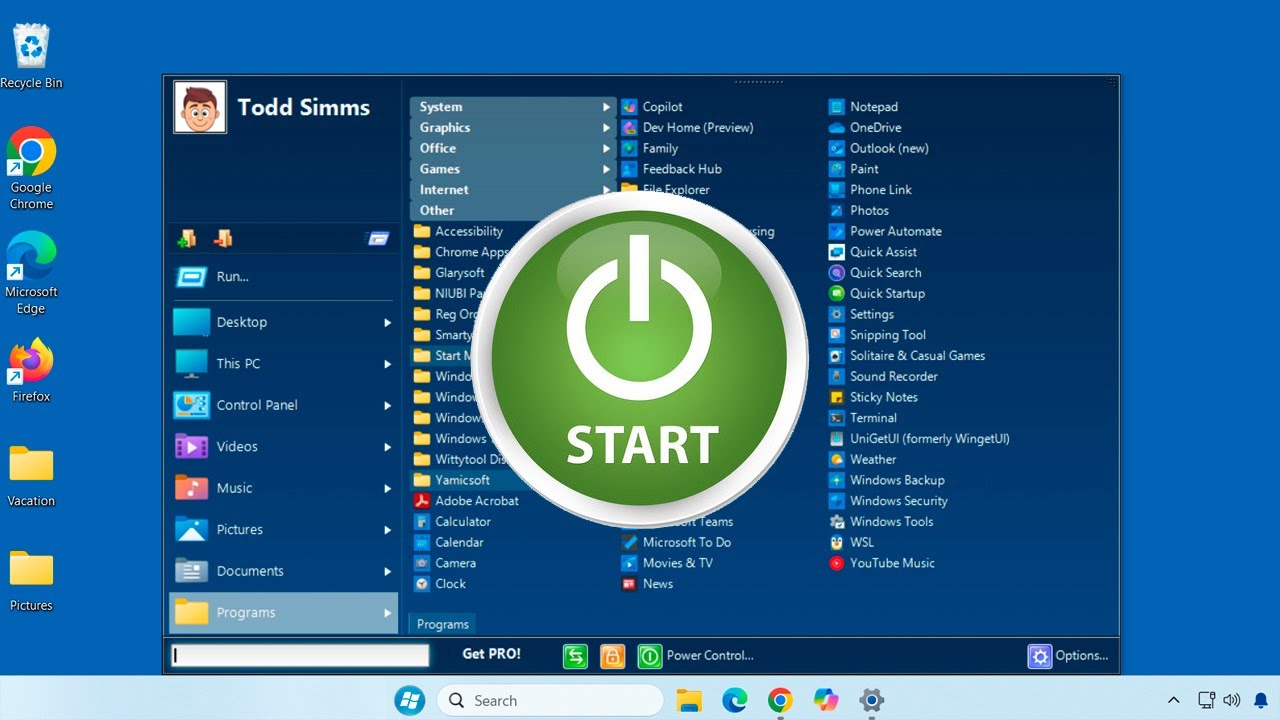Open the Vacation folder on desktop
1280x720 pixels.
(x=31, y=476)
